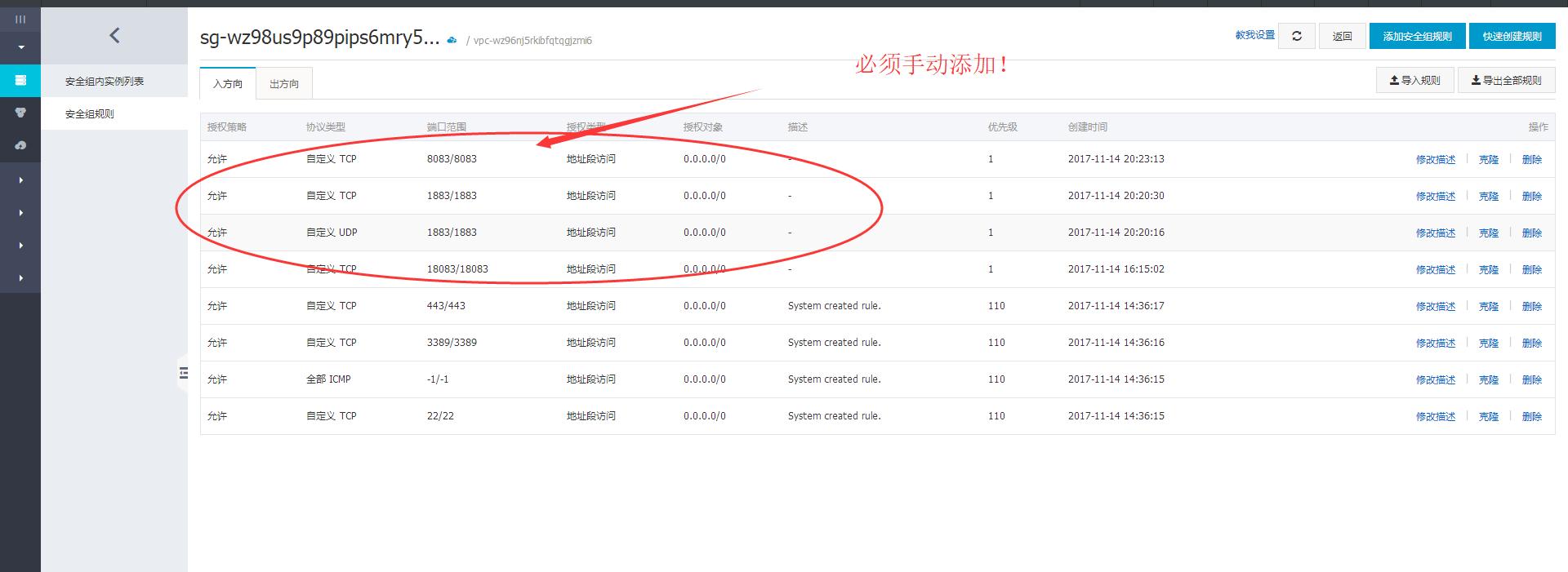Click the 导入规则 upload button
1568x572 pixels.
click(1414, 80)
